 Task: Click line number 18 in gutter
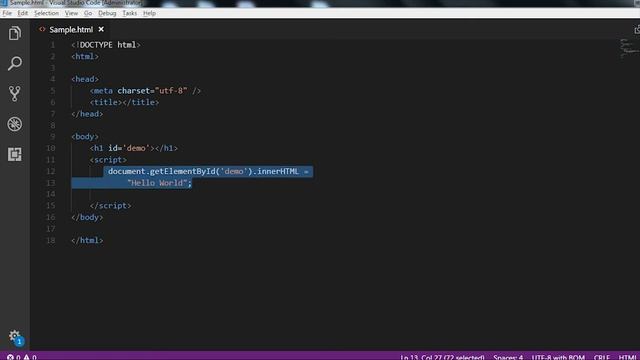51,240
